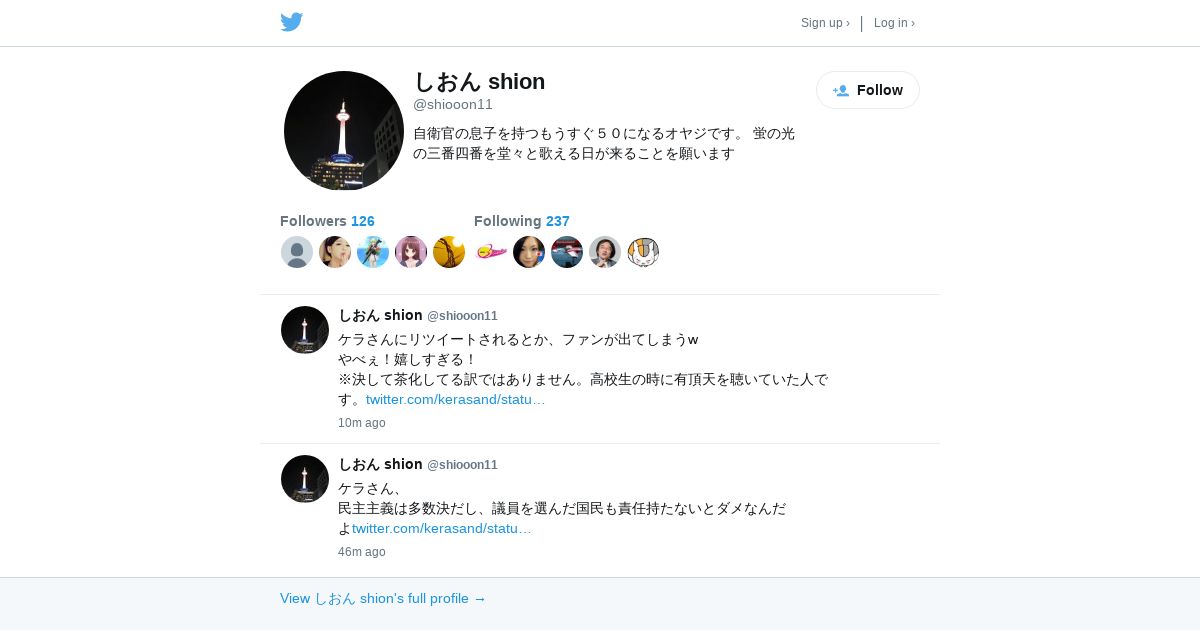Select the second follower avatar with woman's face
Viewport: 1200px width, 630px height.
[335, 252]
